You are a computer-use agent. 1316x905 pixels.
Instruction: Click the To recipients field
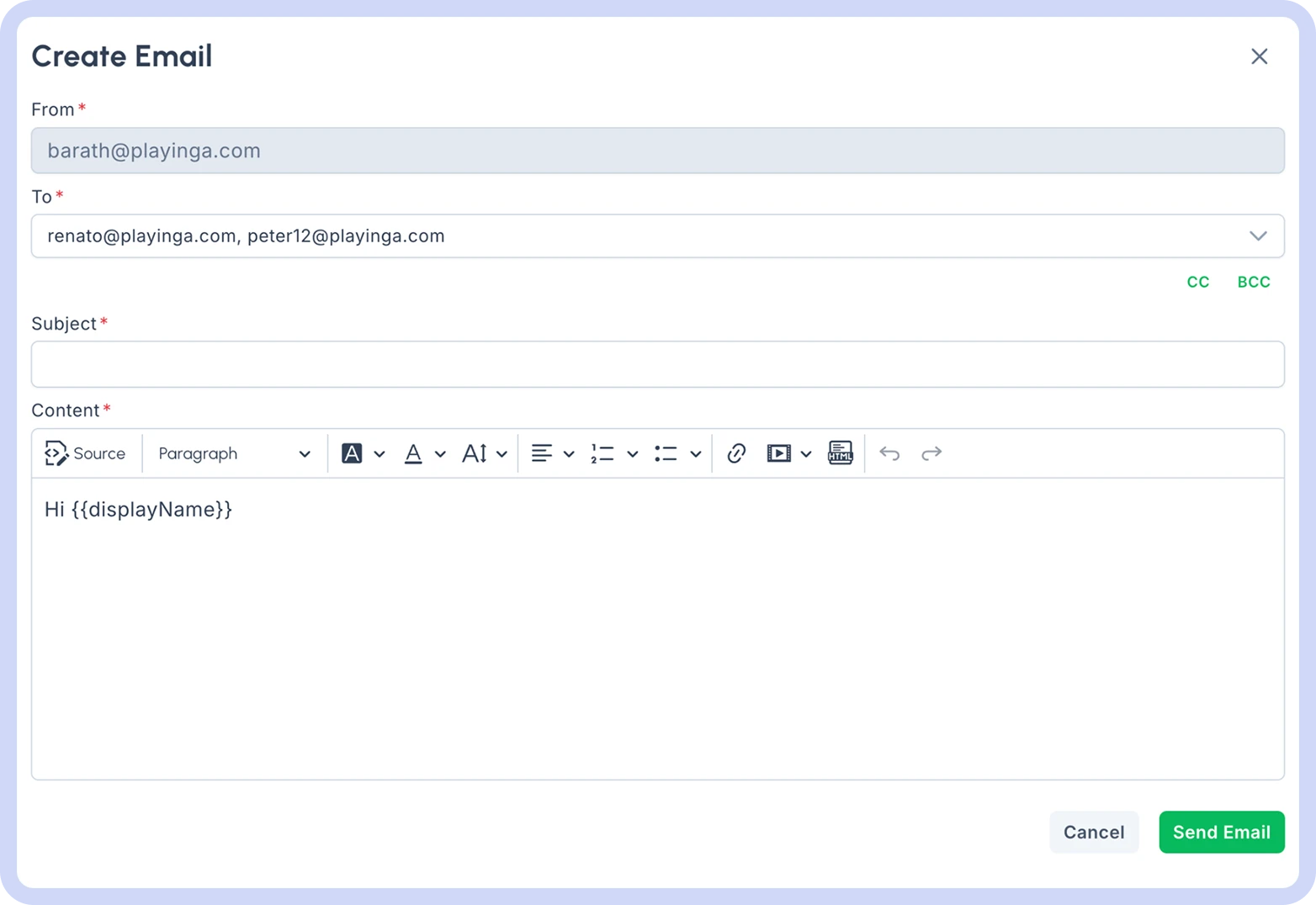pos(657,236)
